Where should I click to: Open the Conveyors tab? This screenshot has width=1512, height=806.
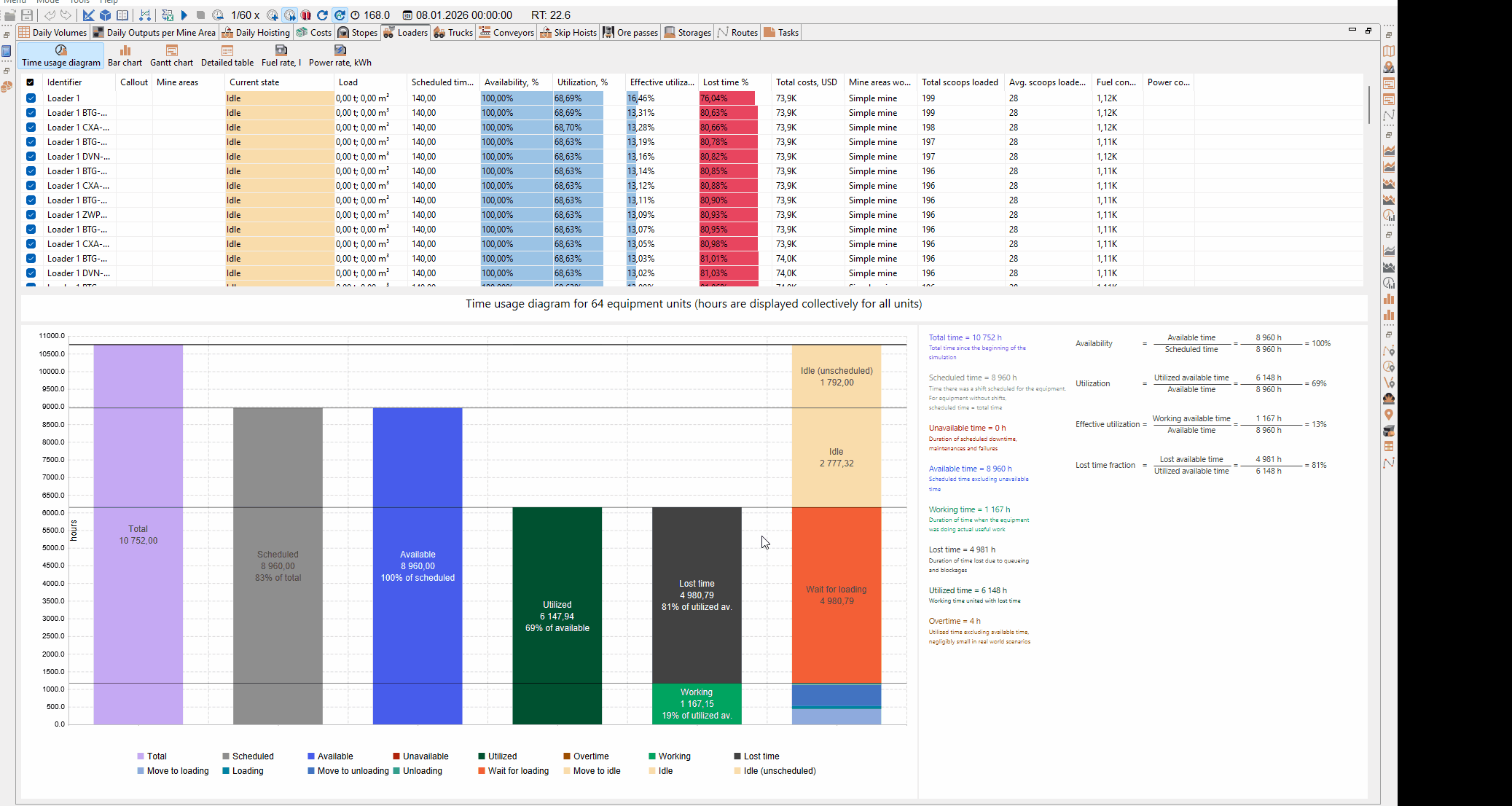coord(506,33)
